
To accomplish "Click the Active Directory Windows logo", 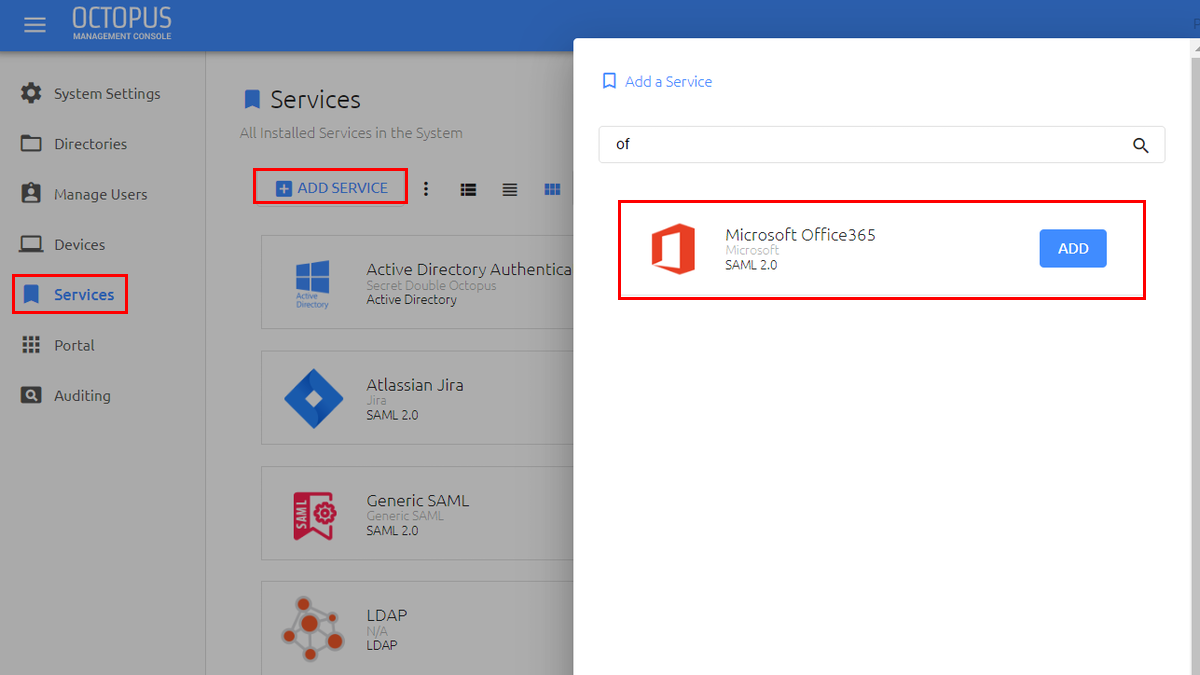I will click(x=312, y=283).
